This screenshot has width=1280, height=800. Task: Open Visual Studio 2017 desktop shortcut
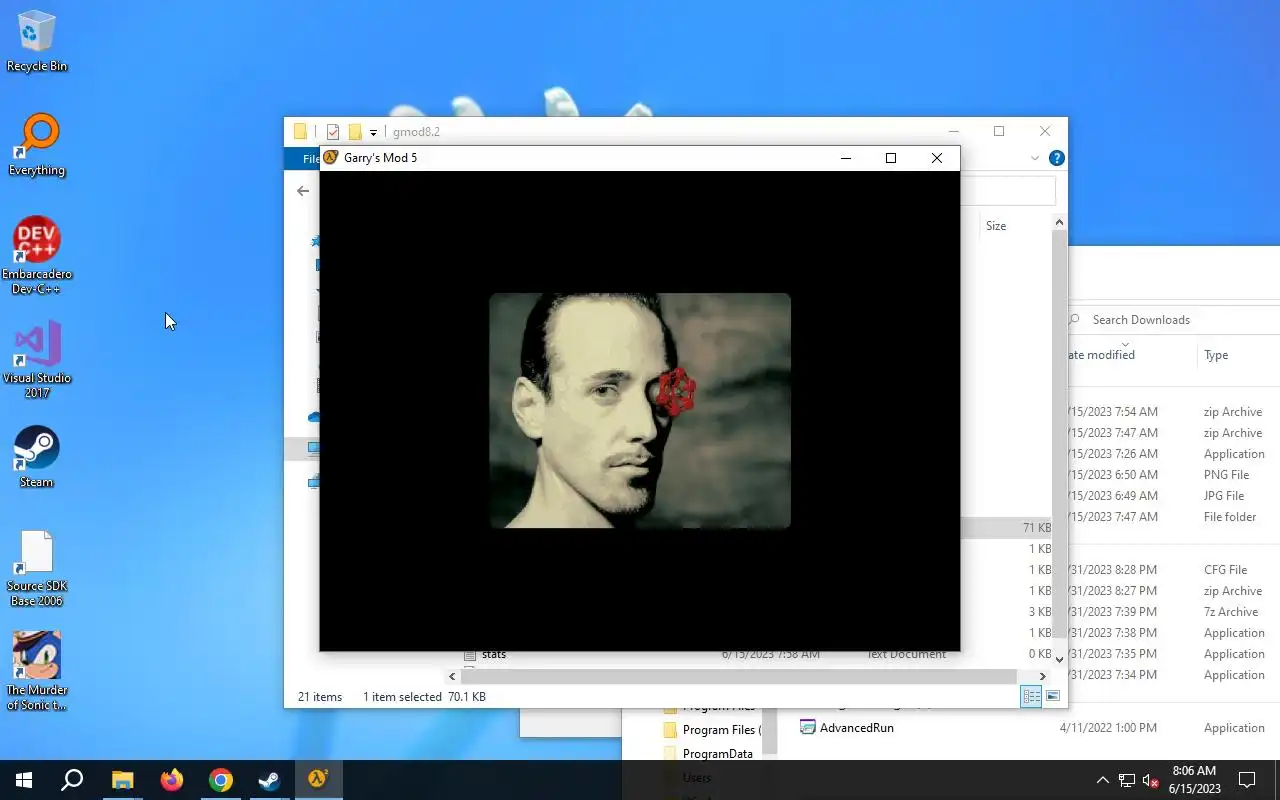(37, 359)
